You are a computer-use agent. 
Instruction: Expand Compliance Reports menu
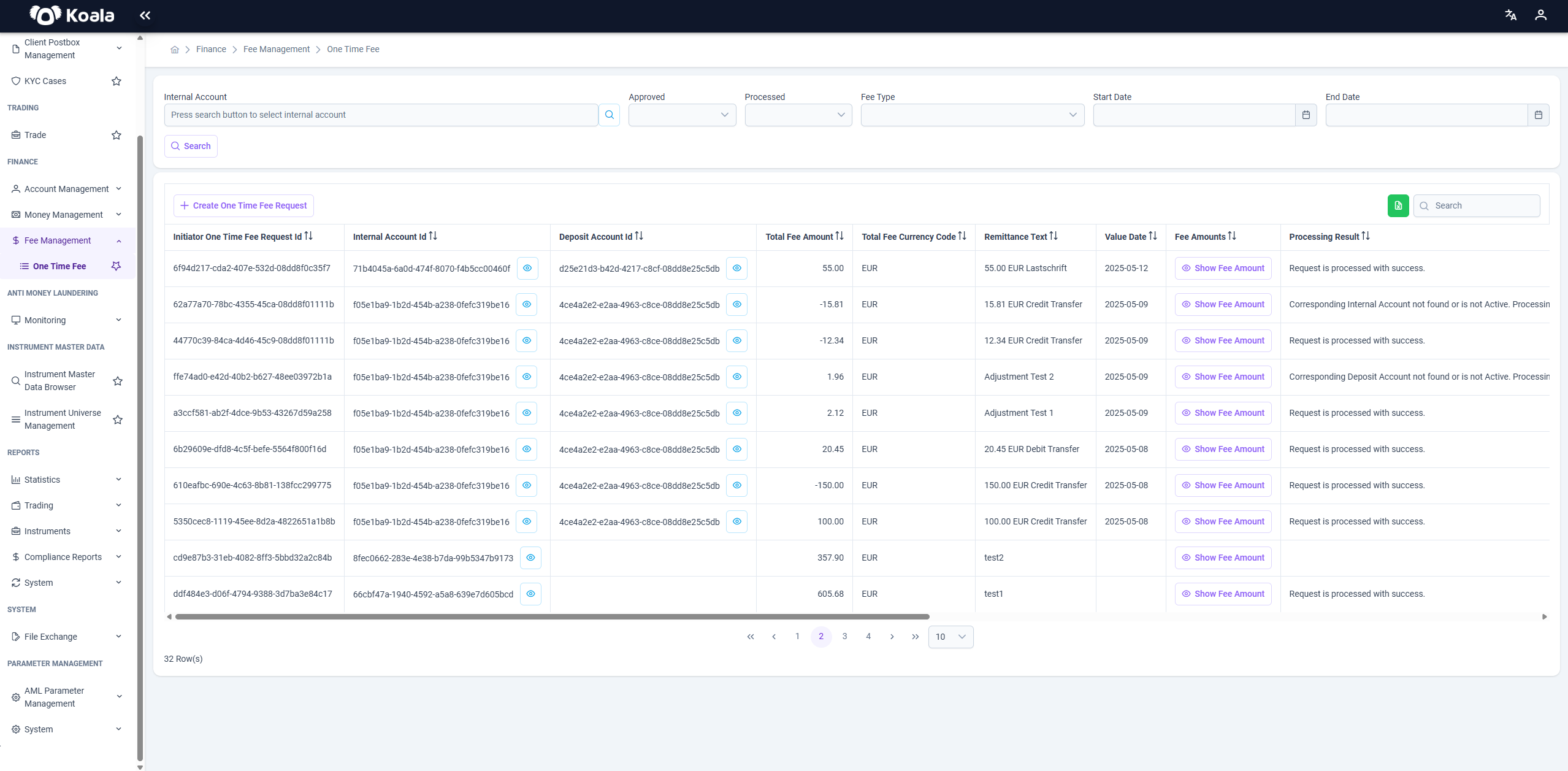tap(67, 557)
